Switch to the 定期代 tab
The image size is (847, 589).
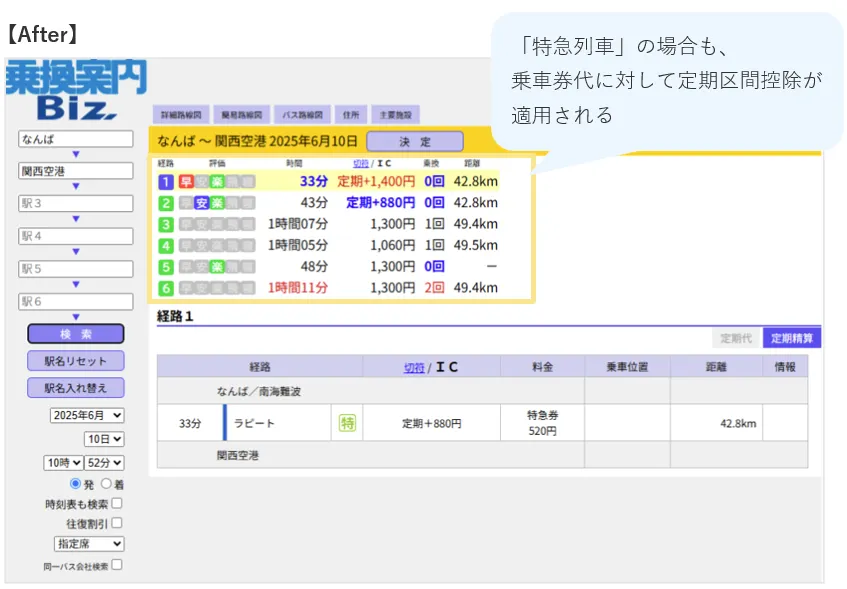[736, 339]
